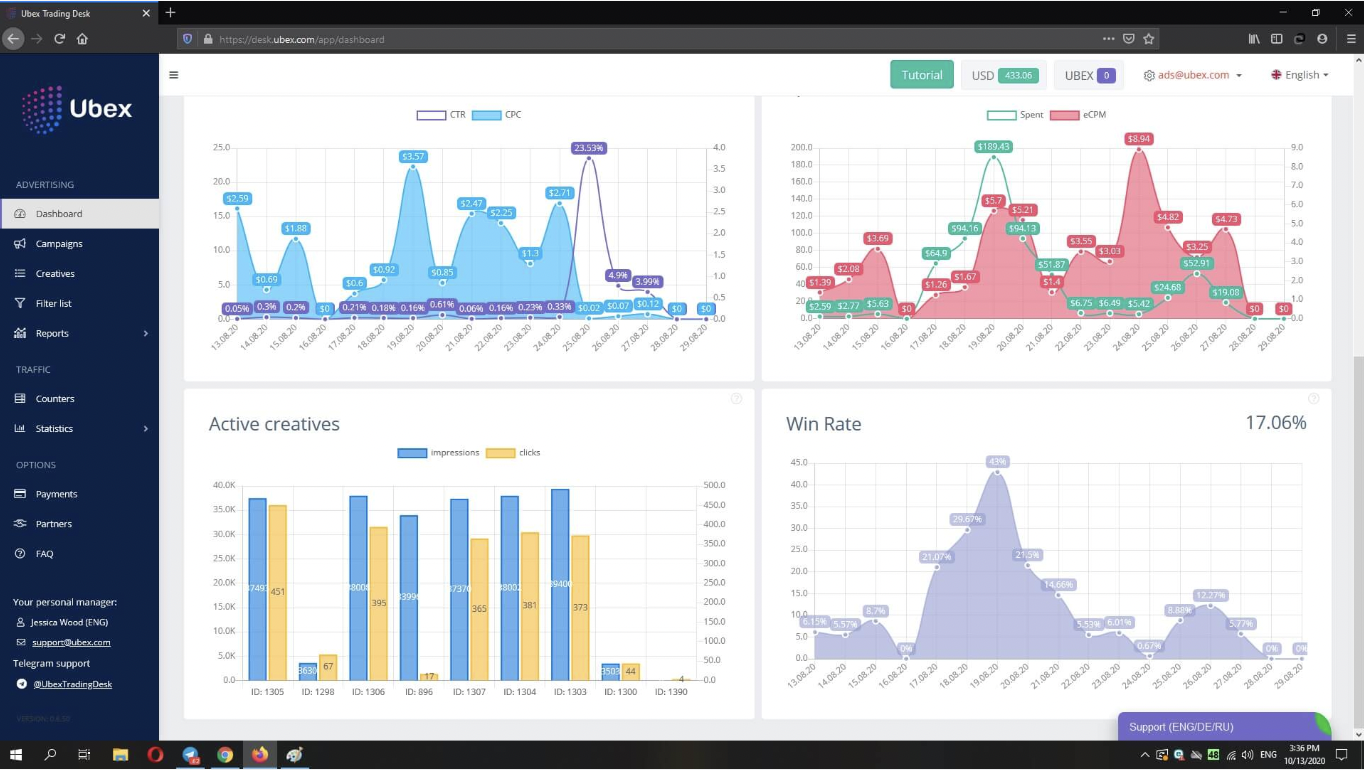Click the green Tutorial button

click(921, 75)
